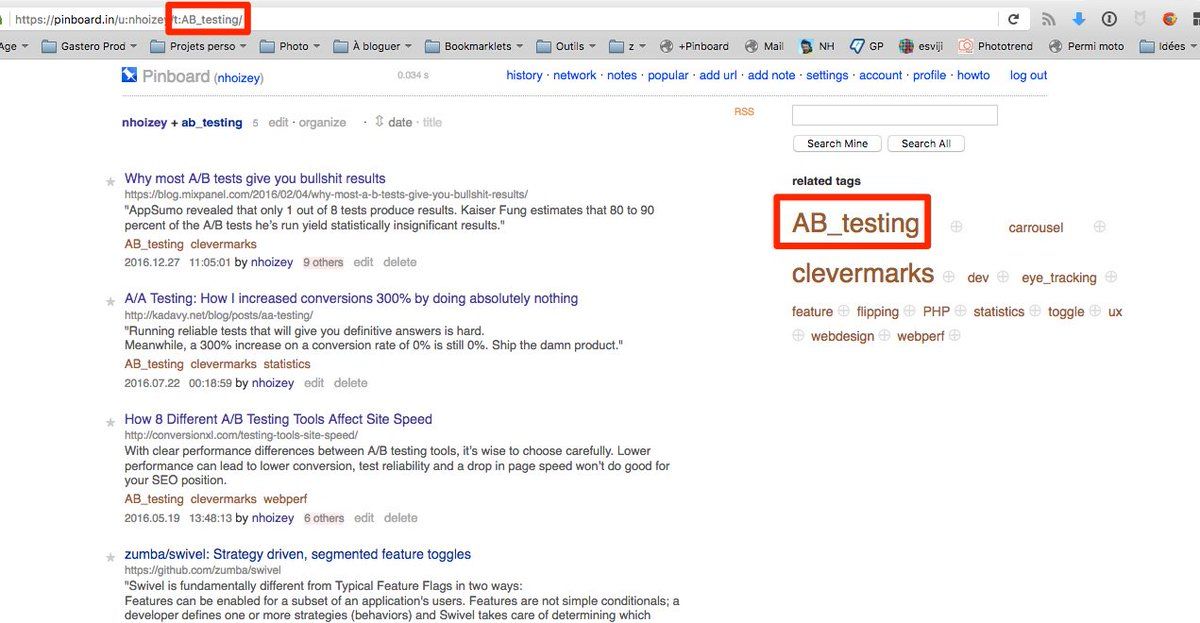Click the blue download arrow icon

[1079, 19]
